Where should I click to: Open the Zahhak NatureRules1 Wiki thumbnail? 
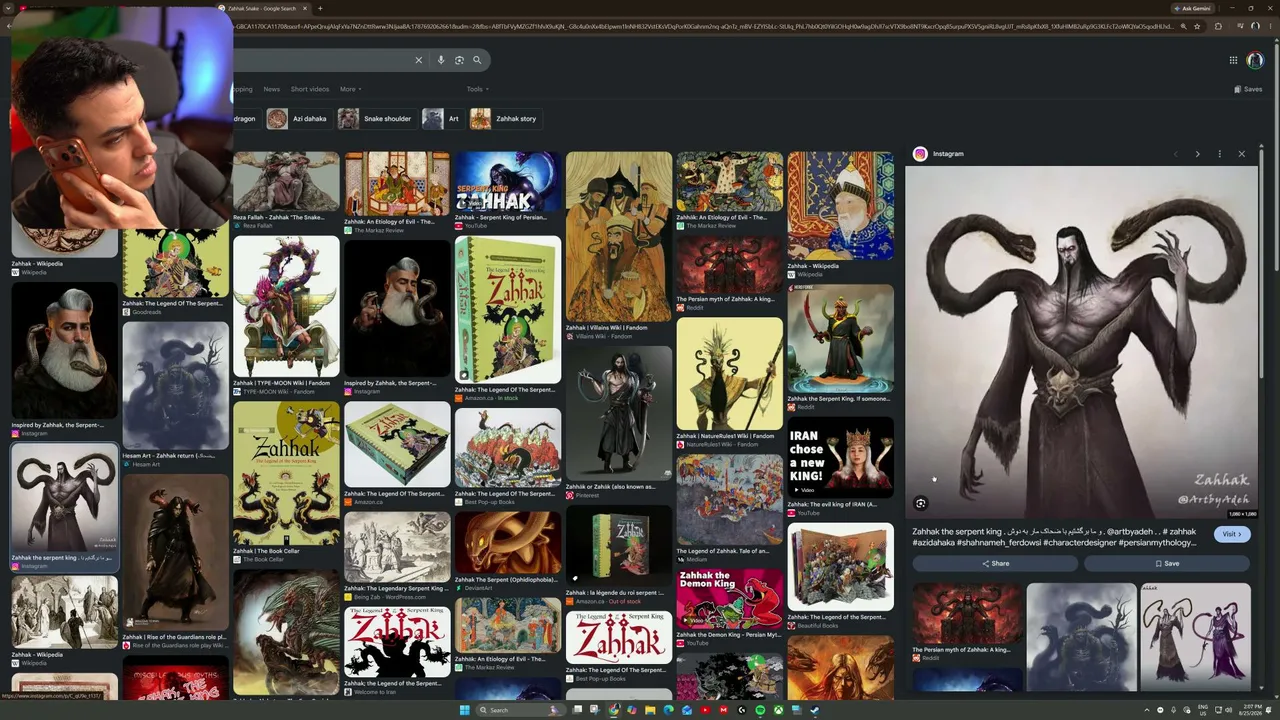tap(730, 374)
